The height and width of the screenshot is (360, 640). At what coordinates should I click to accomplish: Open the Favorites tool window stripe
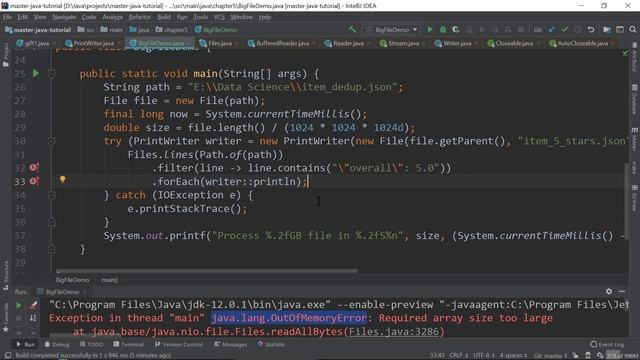click(x=6, y=318)
